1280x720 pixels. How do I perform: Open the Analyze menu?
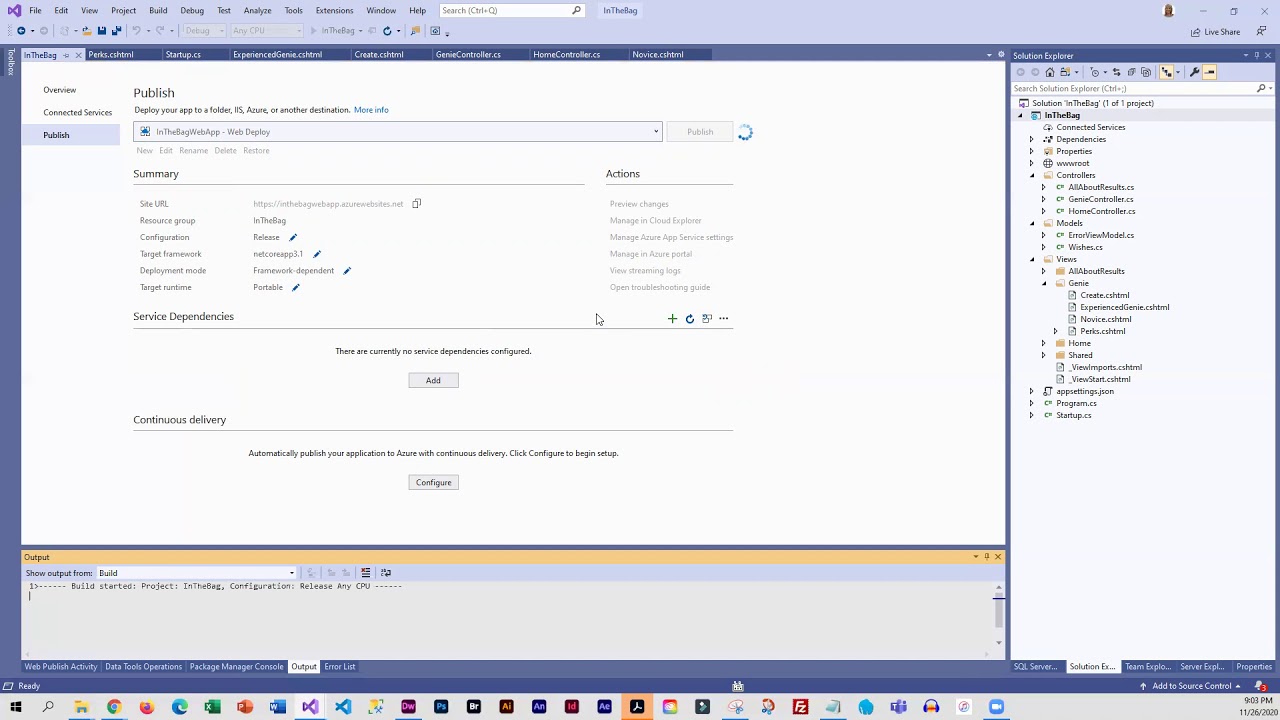[x=257, y=10]
